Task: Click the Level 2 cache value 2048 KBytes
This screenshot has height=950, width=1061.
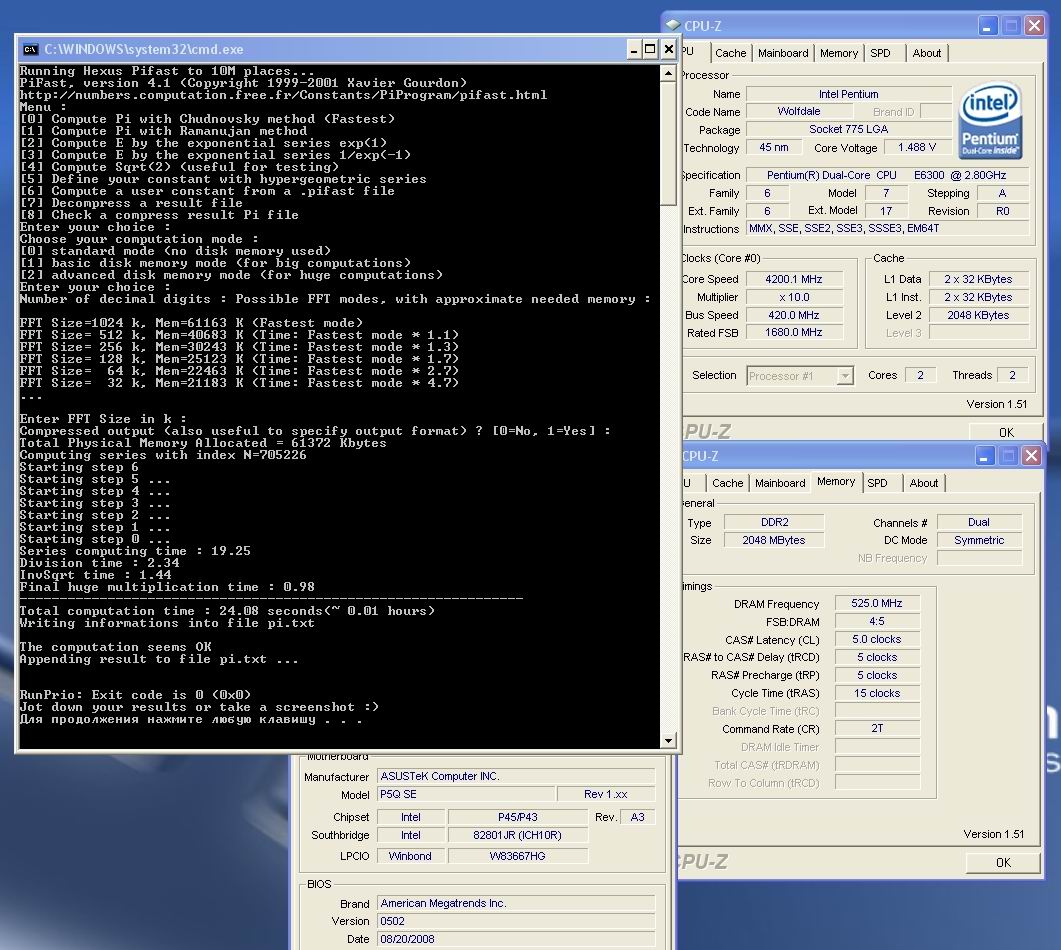Action: tap(978, 315)
